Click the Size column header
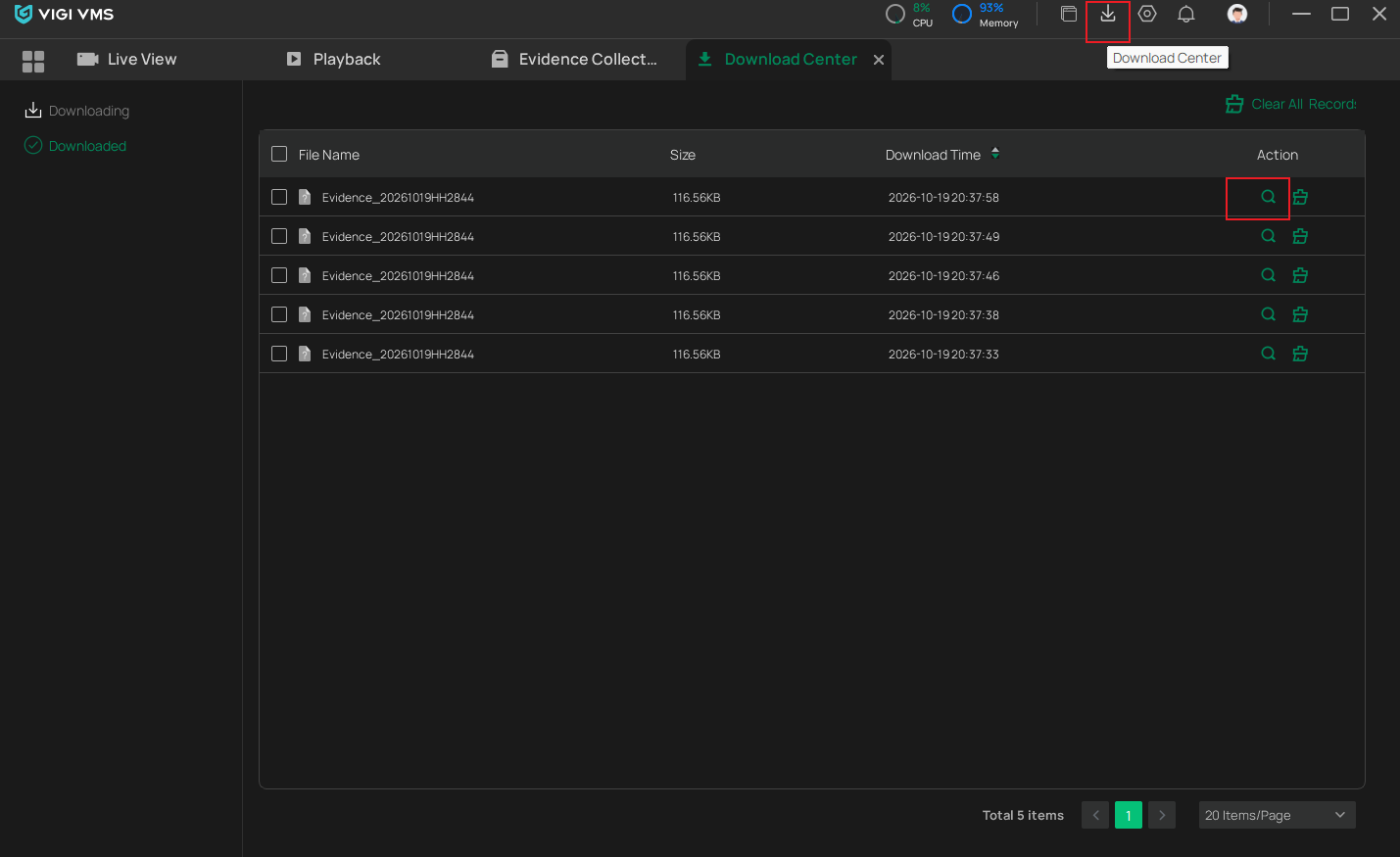Viewport: 1400px width, 857px height. click(683, 155)
